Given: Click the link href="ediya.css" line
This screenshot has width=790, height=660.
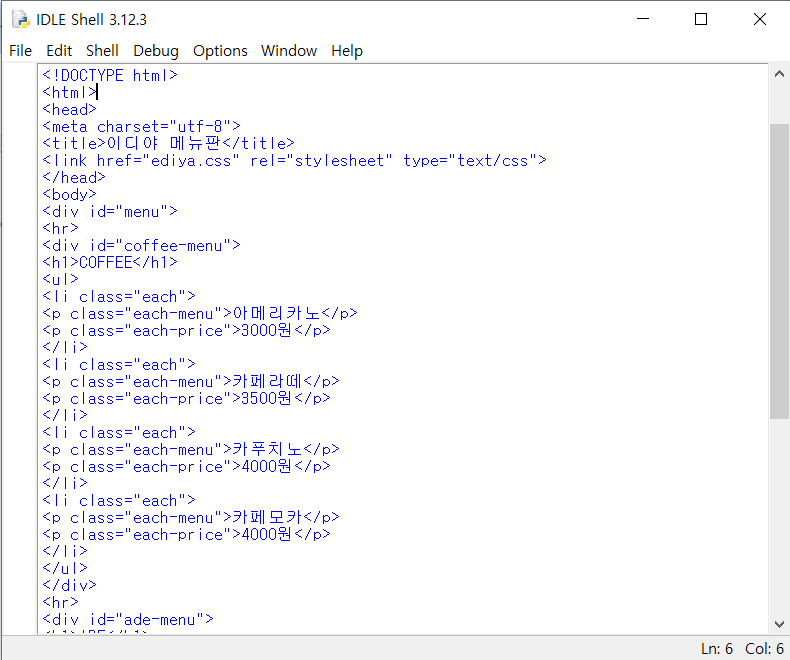Looking at the screenshot, I should point(294,161).
